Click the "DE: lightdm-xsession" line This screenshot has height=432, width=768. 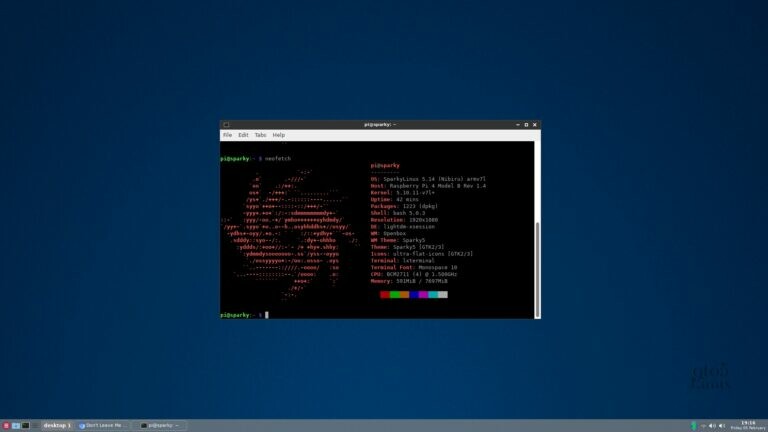coord(403,227)
